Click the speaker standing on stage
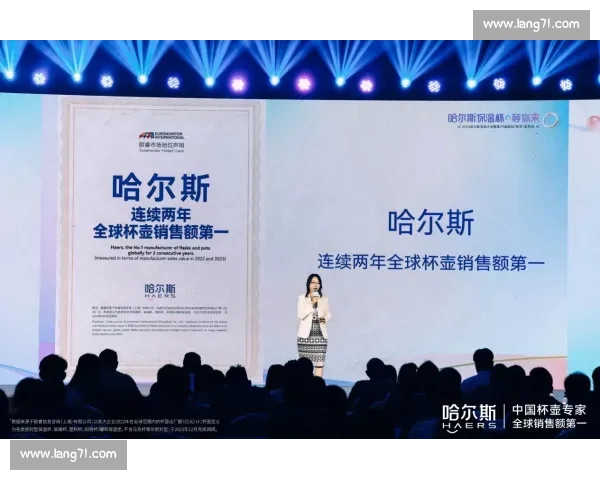Image resolution: width=600 pixels, height=480 pixels. (x=313, y=324)
